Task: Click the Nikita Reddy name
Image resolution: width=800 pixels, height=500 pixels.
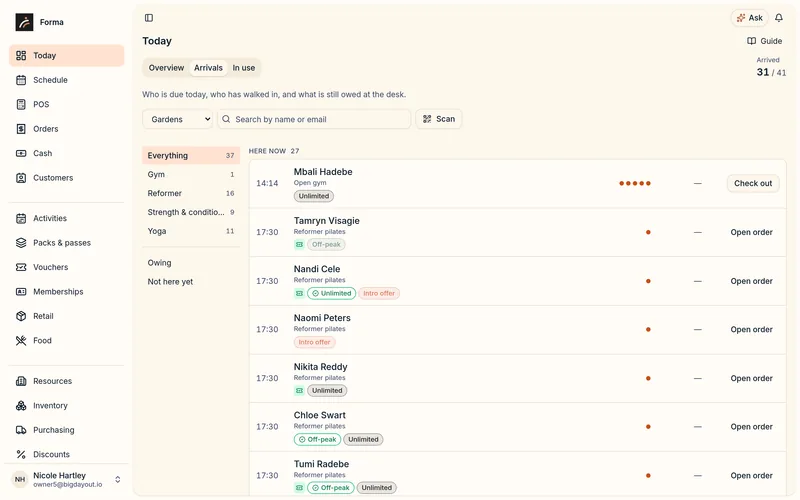Action: click(320, 367)
